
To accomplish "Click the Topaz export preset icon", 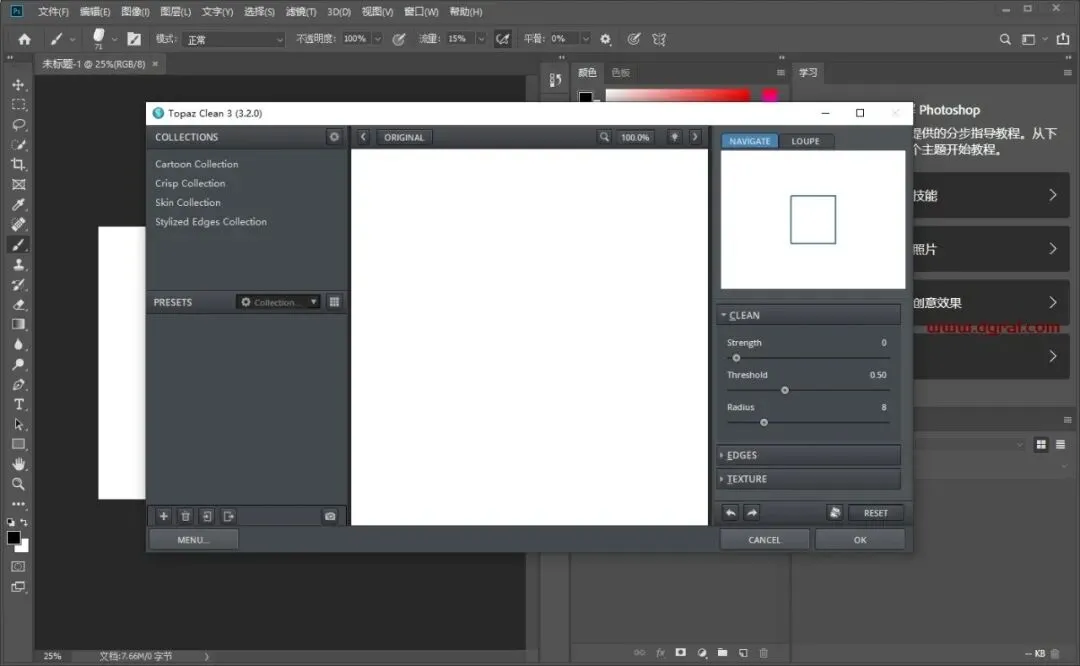I will [x=229, y=516].
